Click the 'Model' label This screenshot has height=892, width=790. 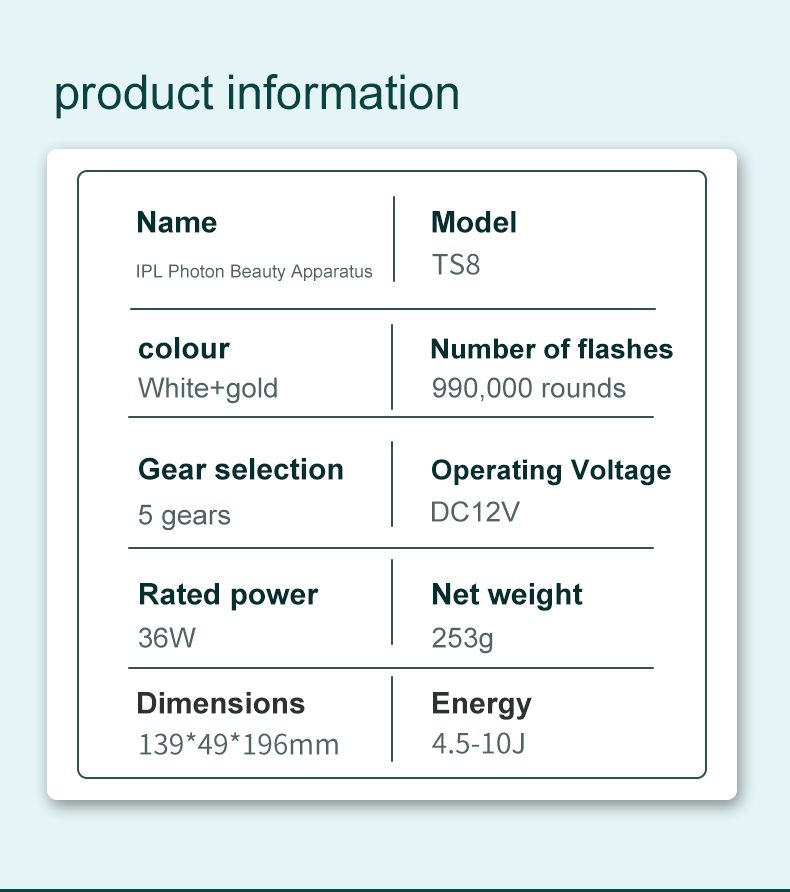point(474,222)
